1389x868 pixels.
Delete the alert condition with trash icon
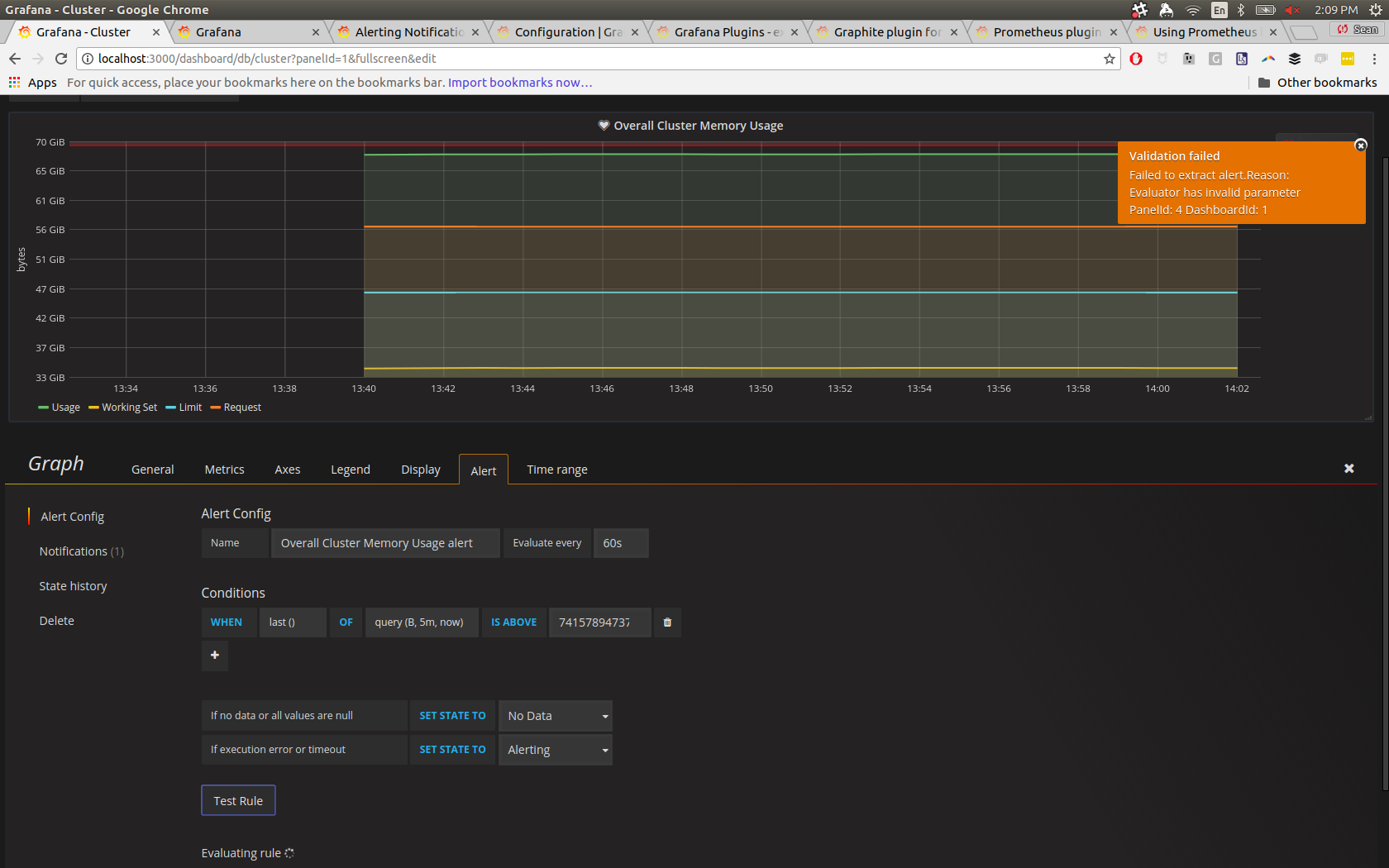667,622
